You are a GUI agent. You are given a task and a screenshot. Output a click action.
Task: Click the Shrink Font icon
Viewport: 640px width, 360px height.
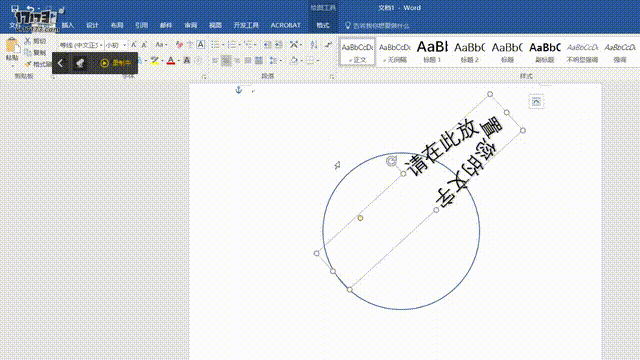pyautogui.click(x=144, y=45)
